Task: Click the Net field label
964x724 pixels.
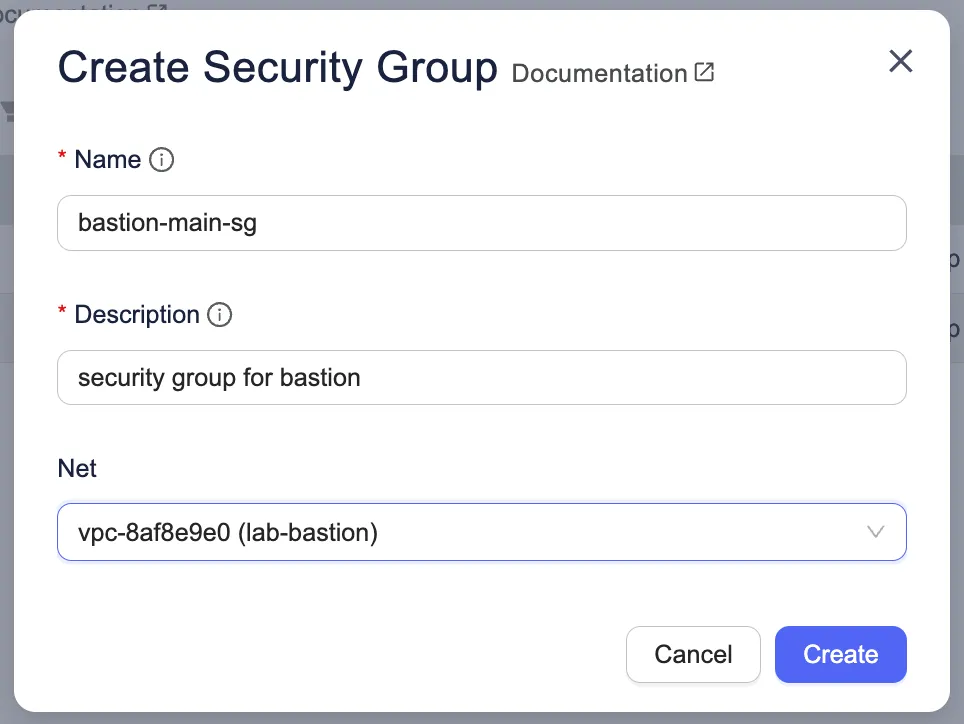Action: pos(77,468)
